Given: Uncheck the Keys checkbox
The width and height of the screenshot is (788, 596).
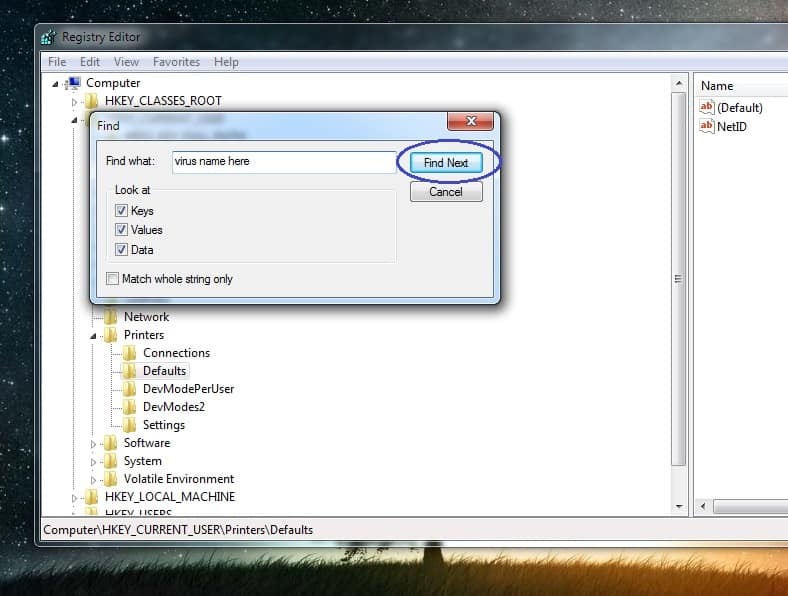Looking at the screenshot, I should [121, 211].
